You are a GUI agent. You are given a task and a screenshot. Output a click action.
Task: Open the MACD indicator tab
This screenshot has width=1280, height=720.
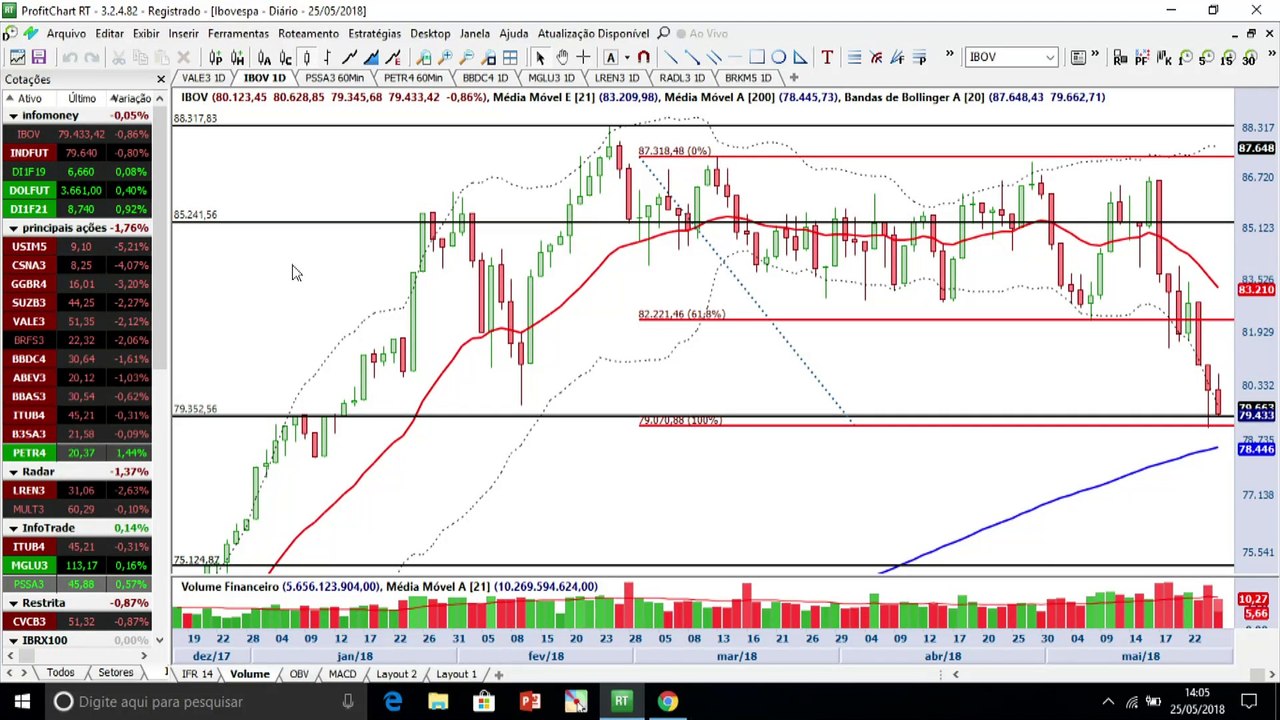tap(342, 674)
